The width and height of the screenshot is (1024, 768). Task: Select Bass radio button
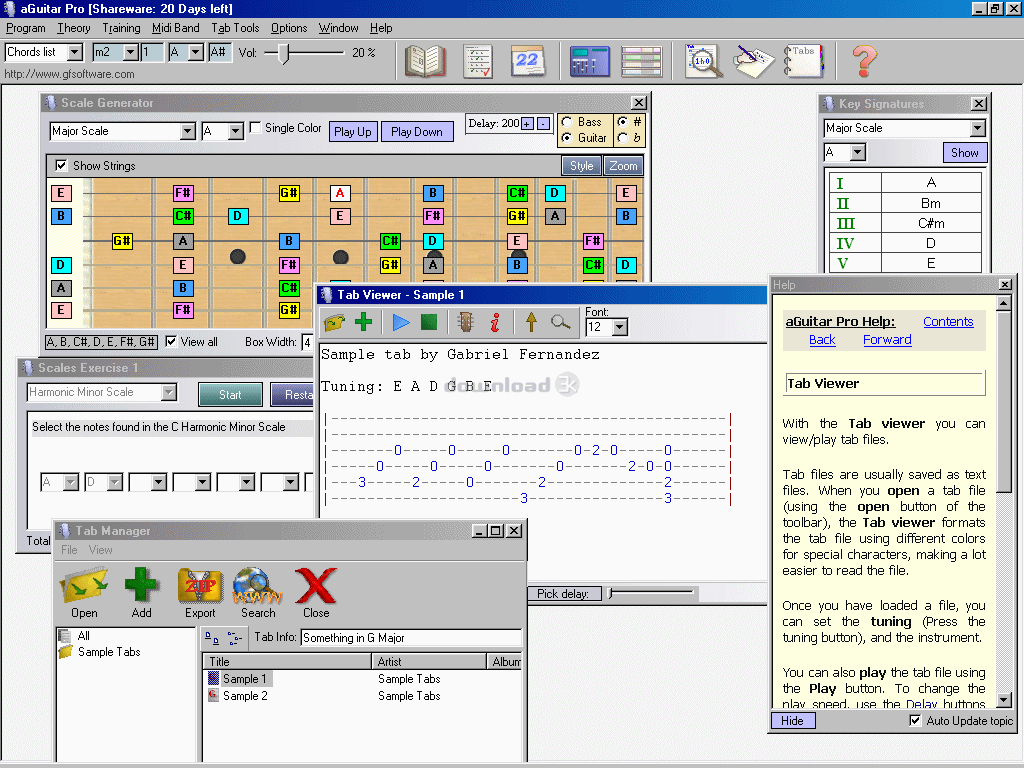click(567, 122)
